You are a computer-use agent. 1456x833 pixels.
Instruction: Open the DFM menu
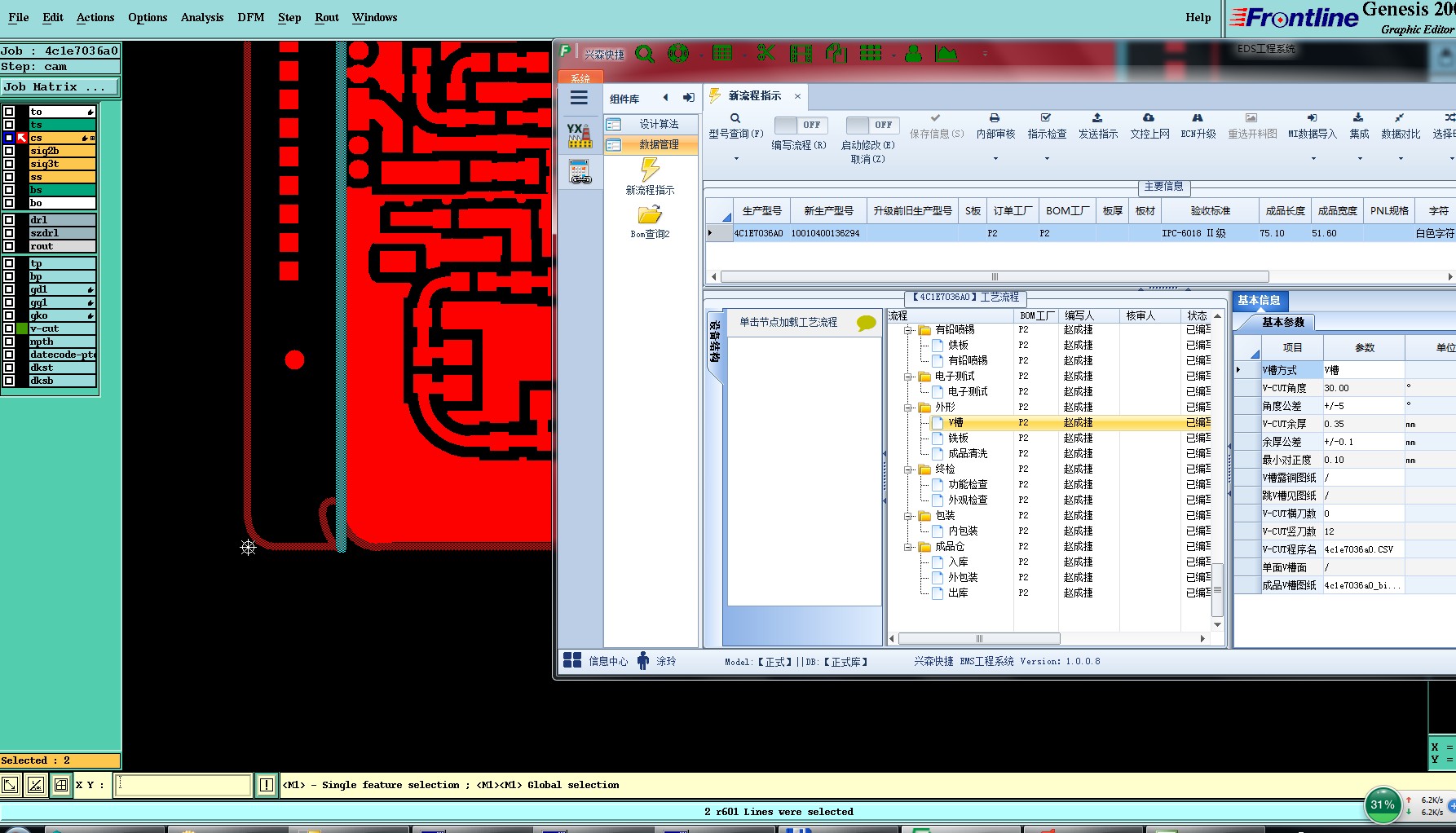pyautogui.click(x=251, y=17)
